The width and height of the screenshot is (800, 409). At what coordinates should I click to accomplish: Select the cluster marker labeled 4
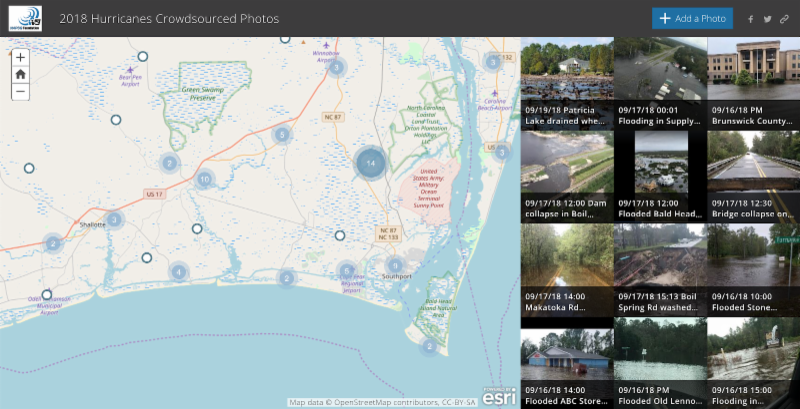pos(179,272)
